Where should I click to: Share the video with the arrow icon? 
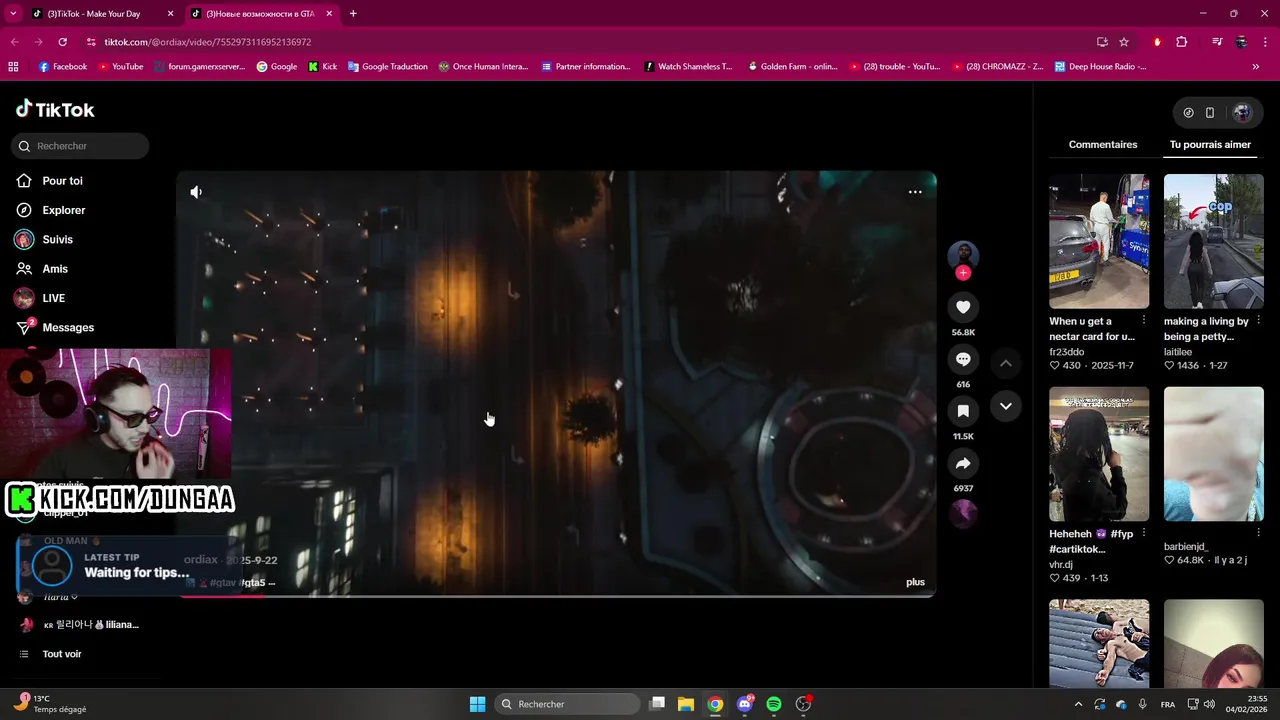click(963, 463)
